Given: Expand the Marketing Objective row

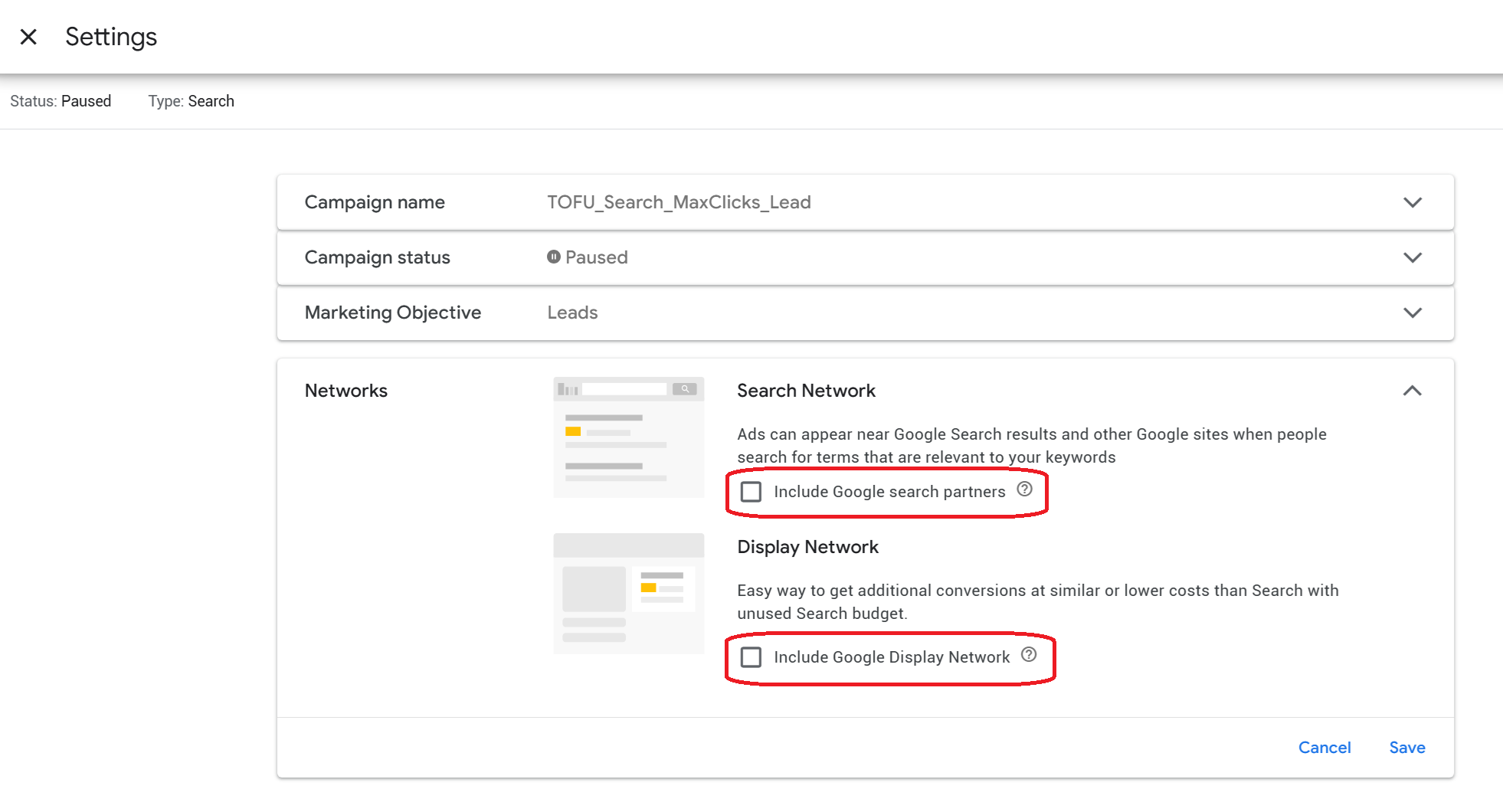Looking at the screenshot, I should [x=1413, y=313].
